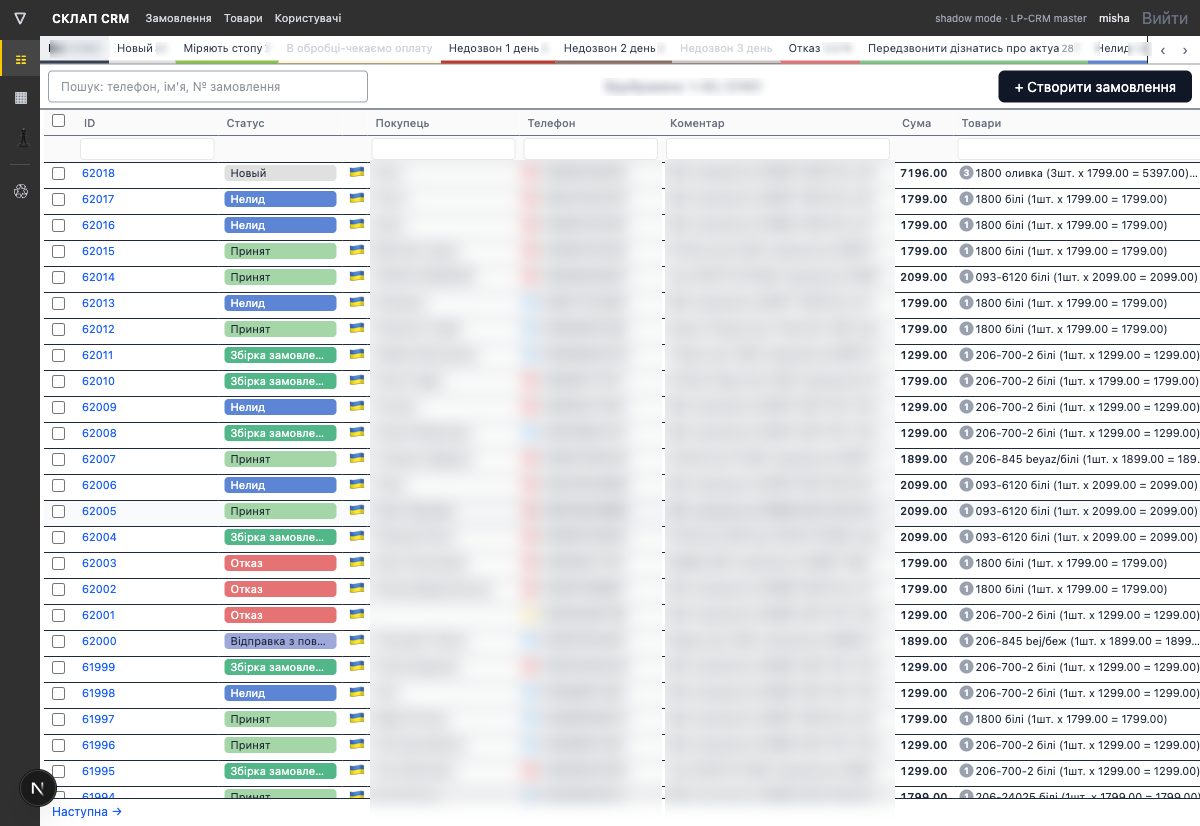
Task: Open the Отказ status dropdown on order 62003
Action: [280, 563]
